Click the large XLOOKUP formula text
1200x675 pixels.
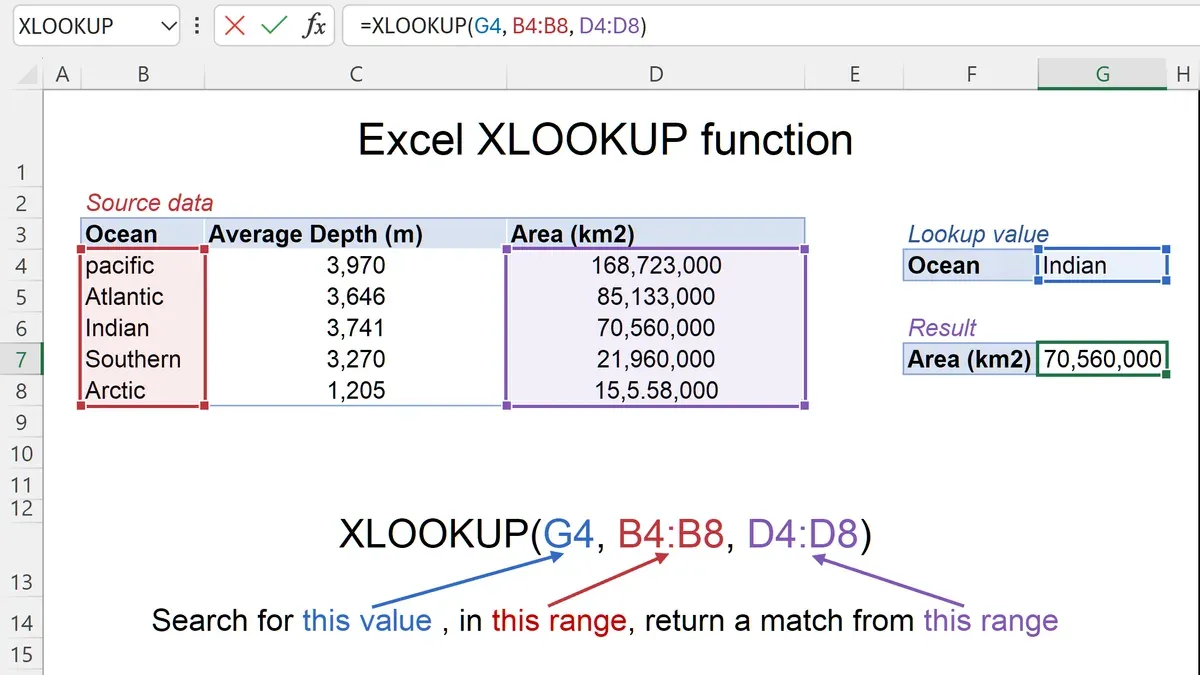pos(605,535)
